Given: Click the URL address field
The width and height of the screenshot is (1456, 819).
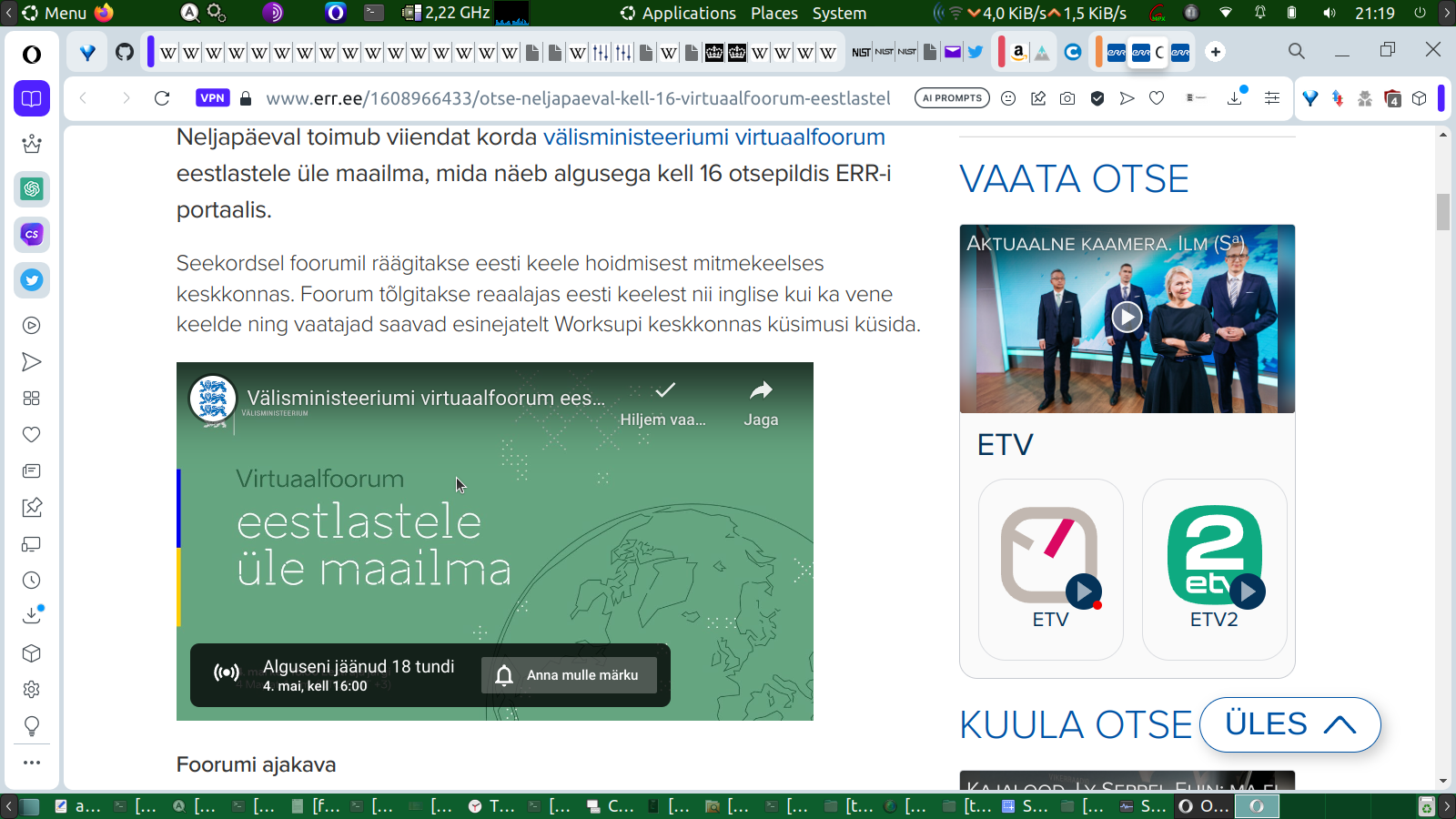Looking at the screenshot, I should point(578,98).
